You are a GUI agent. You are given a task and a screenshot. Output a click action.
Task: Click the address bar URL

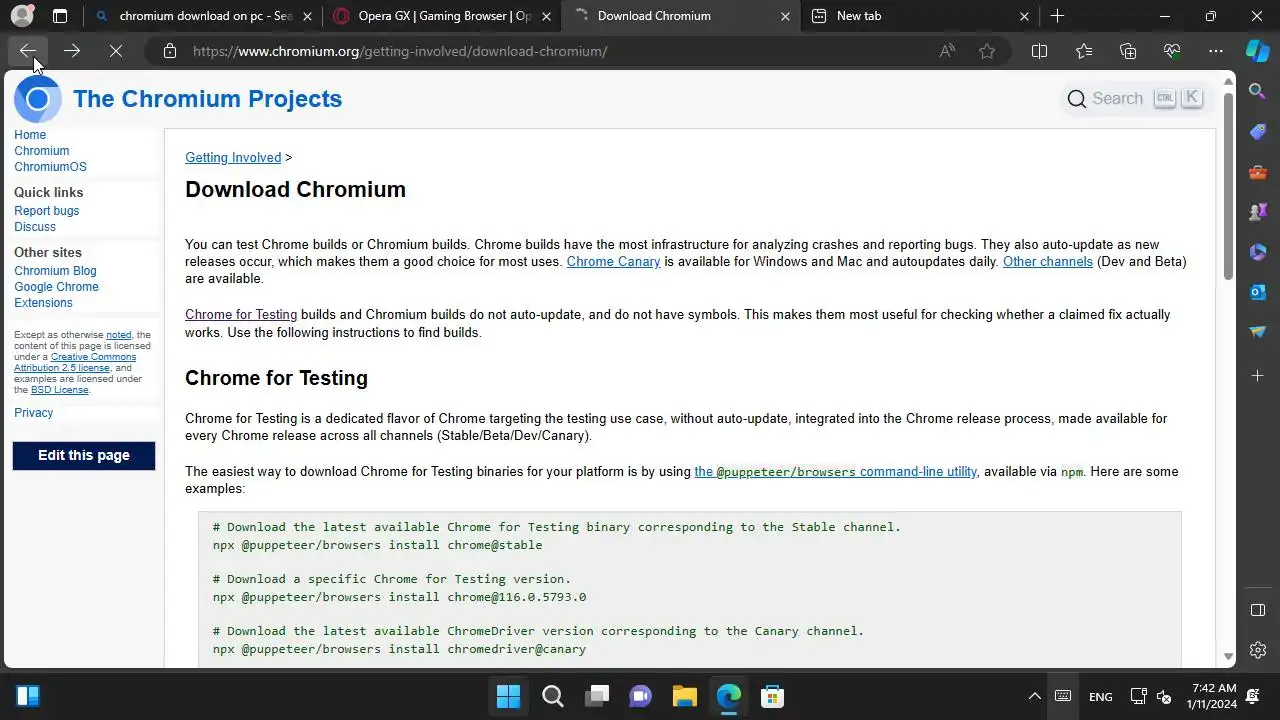pos(400,51)
